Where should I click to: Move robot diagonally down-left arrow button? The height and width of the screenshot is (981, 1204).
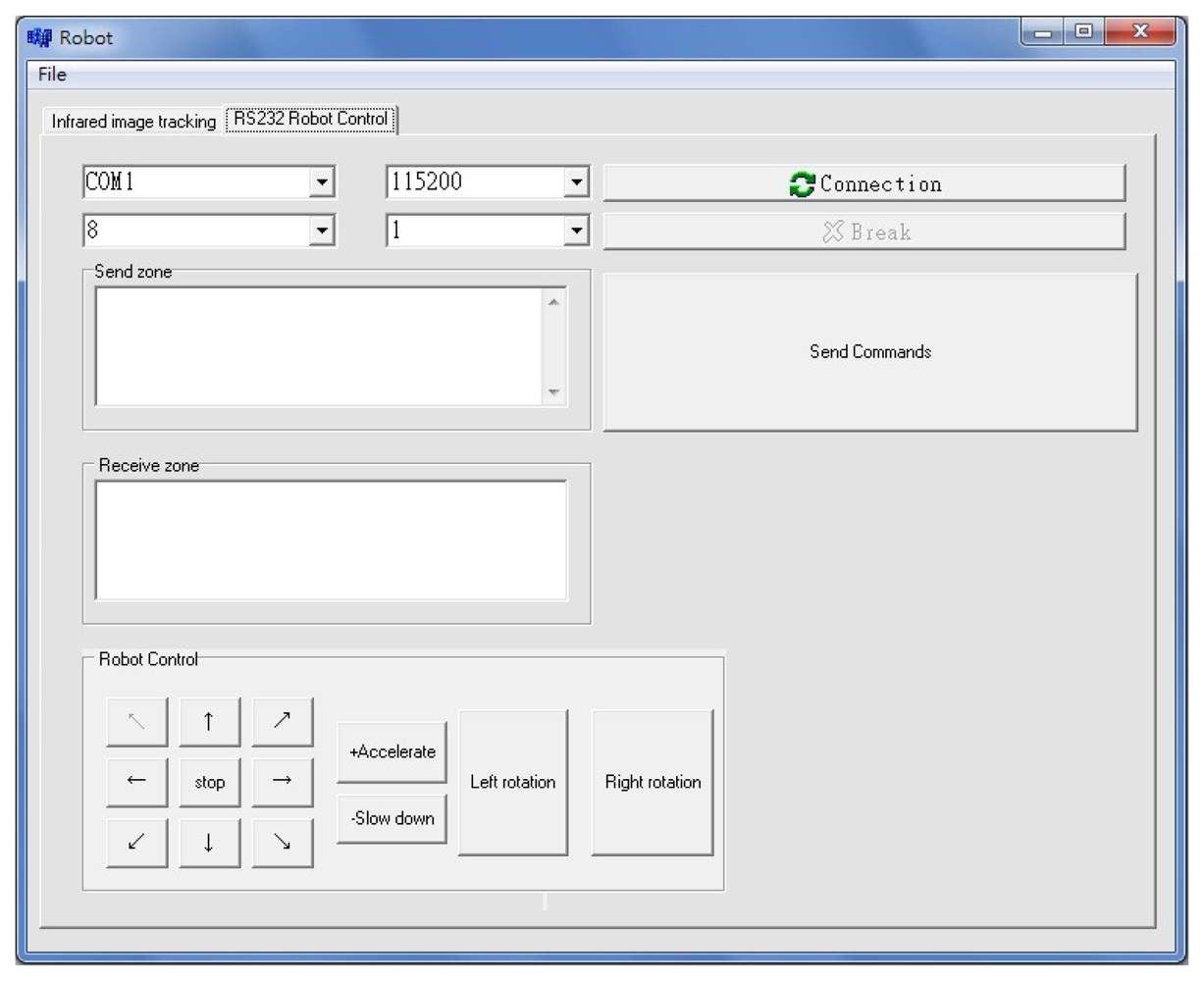[136, 843]
